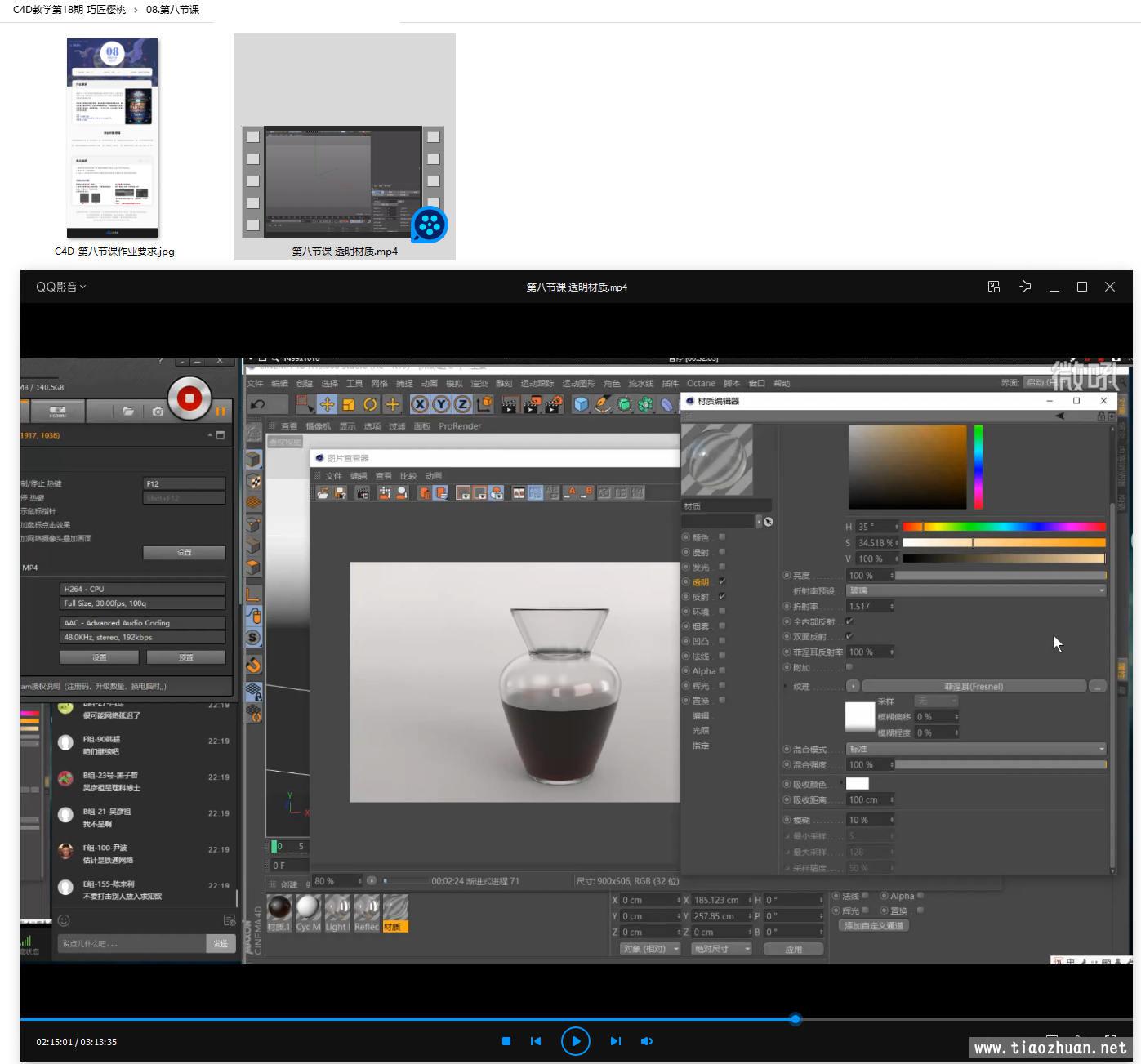Open 折射率预设 玻璃 dropdown
Viewport: 1141px width, 1064px height.
click(976, 590)
